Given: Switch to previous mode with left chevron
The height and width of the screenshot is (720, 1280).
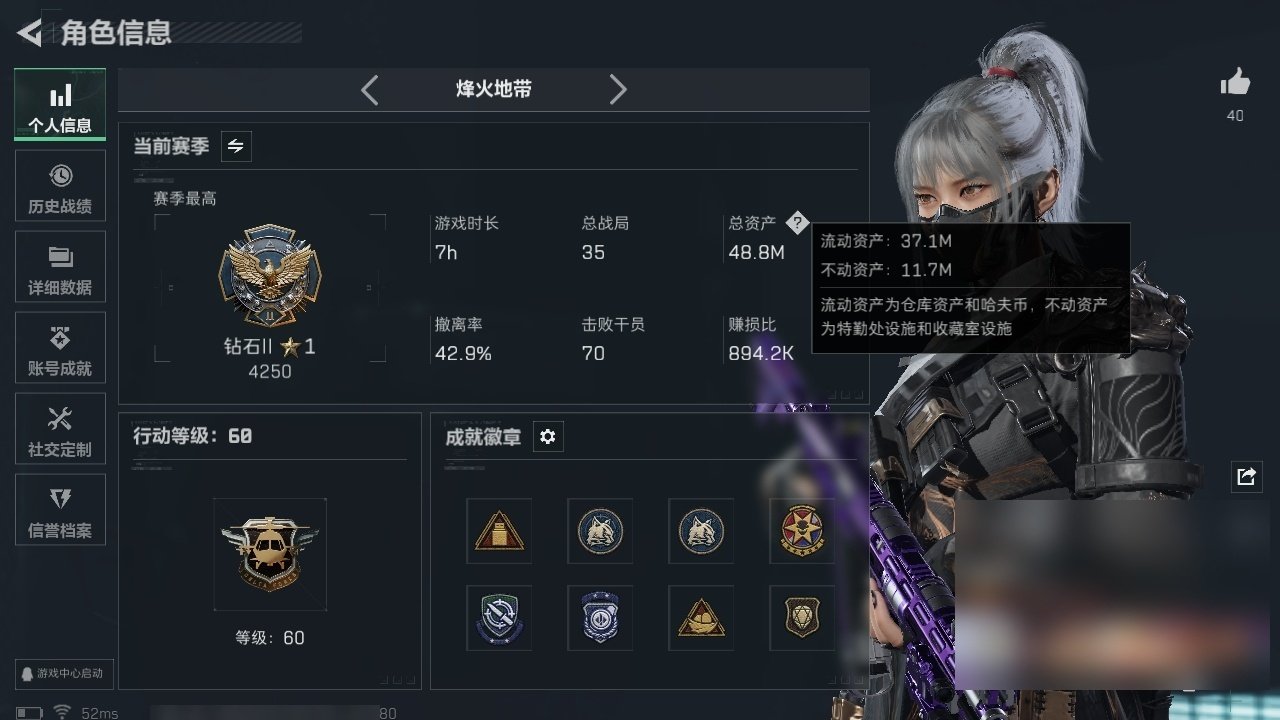Looking at the screenshot, I should [x=370, y=90].
